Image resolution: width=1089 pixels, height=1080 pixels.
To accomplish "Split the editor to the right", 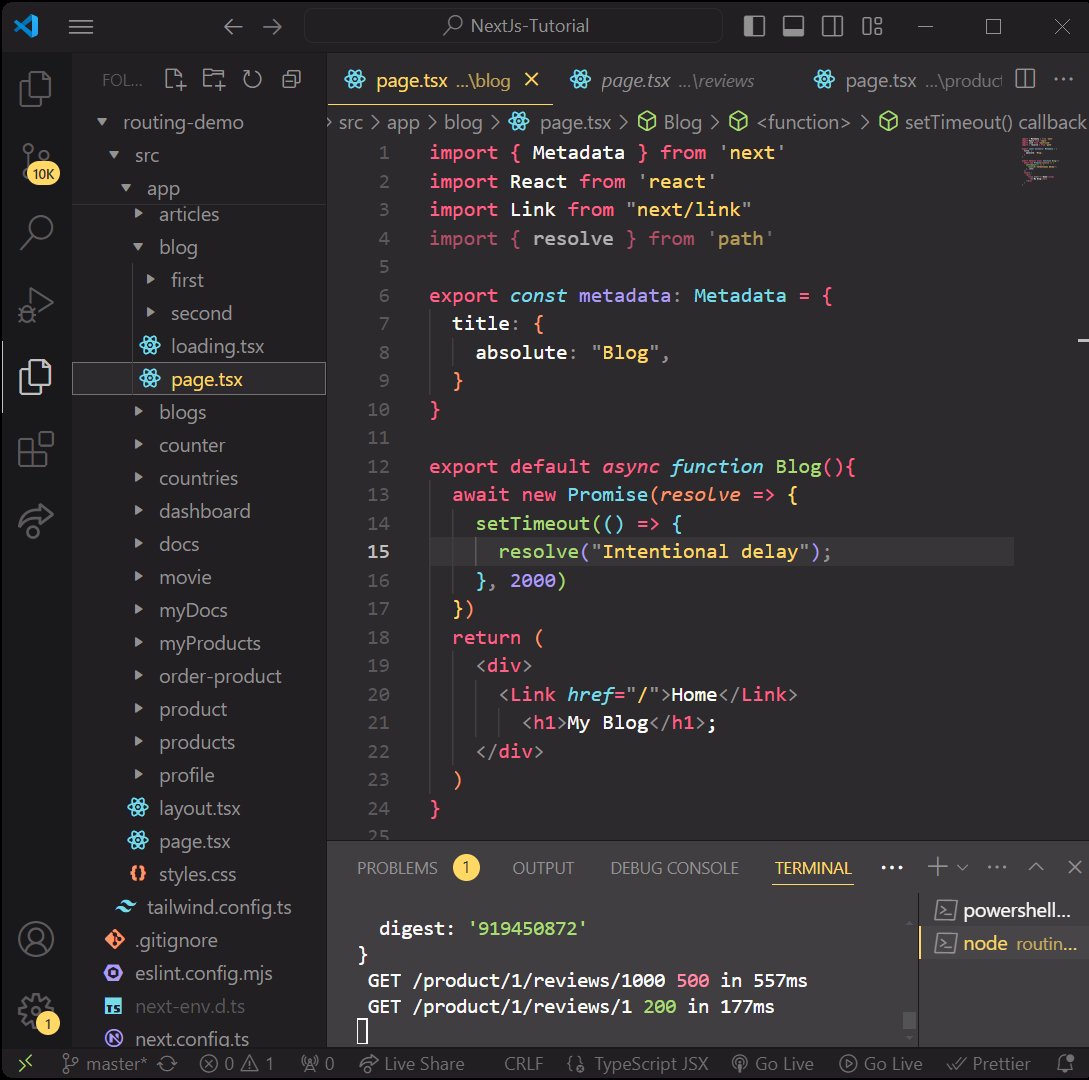I will [x=1025, y=80].
